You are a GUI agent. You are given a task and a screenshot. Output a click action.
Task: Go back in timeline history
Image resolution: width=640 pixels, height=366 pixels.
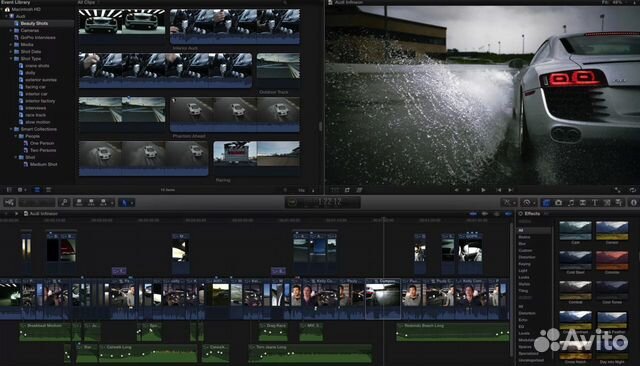click(6, 213)
